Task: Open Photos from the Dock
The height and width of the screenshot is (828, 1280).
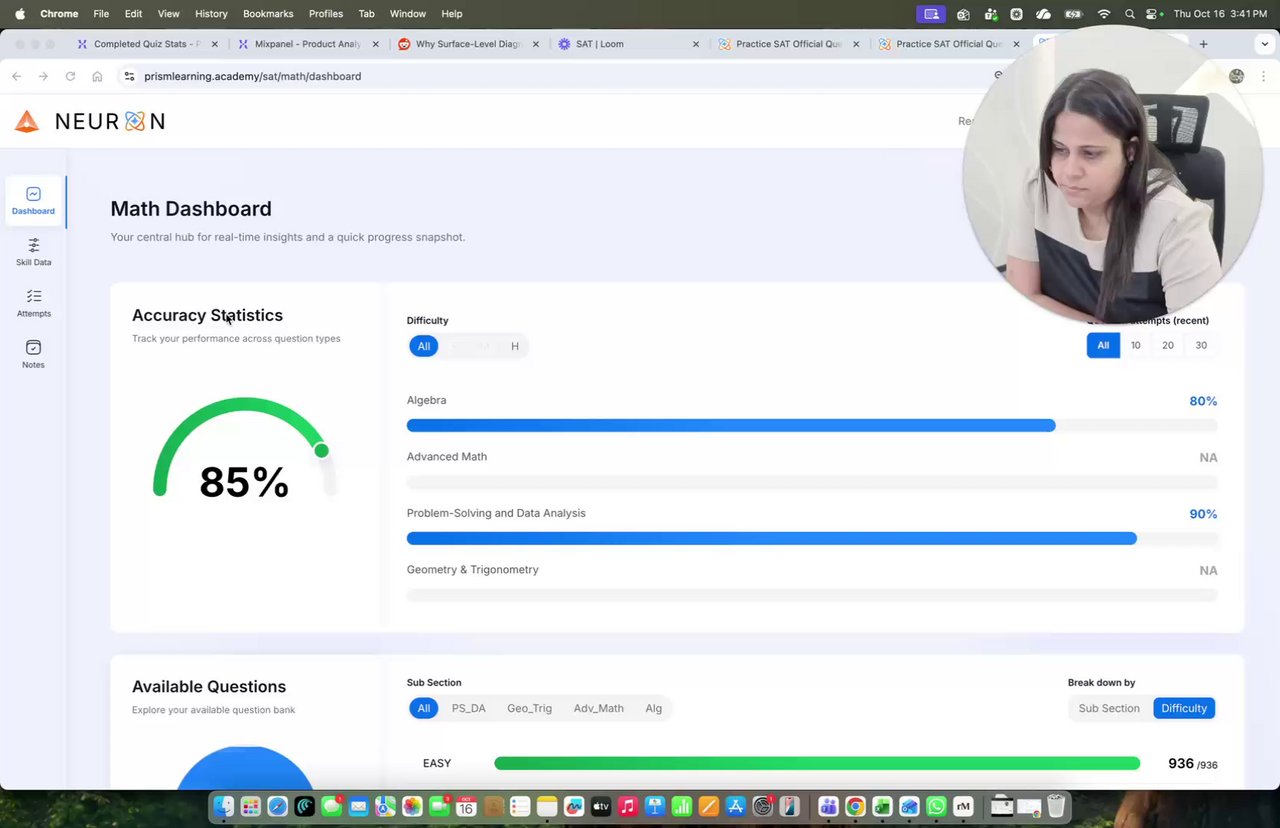Action: click(412, 806)
